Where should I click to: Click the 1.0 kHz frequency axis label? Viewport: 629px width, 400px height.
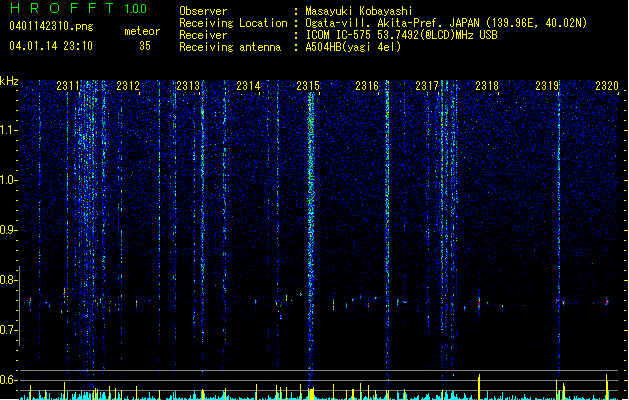9,180
